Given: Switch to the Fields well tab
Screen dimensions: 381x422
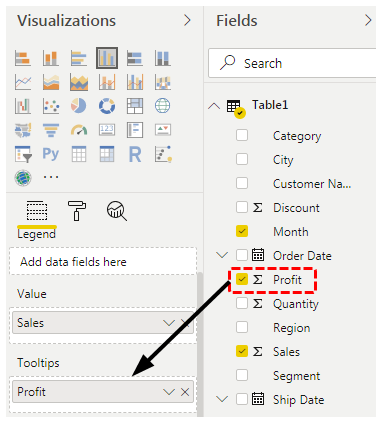Looking at the screenshot, I should 37,211.
